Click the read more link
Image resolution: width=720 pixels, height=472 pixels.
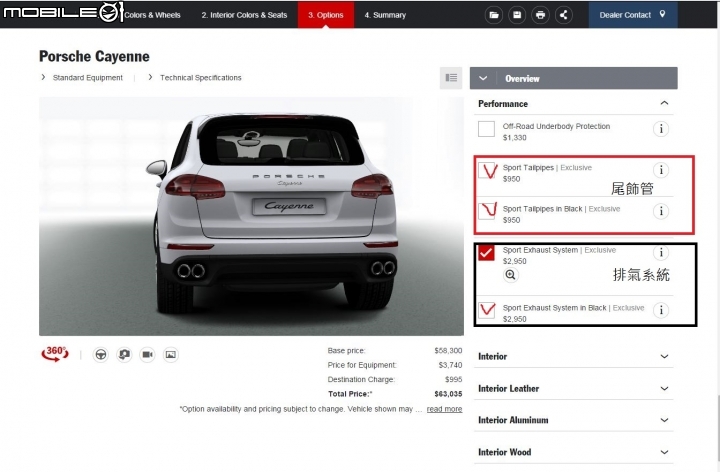tap(444, 409)
